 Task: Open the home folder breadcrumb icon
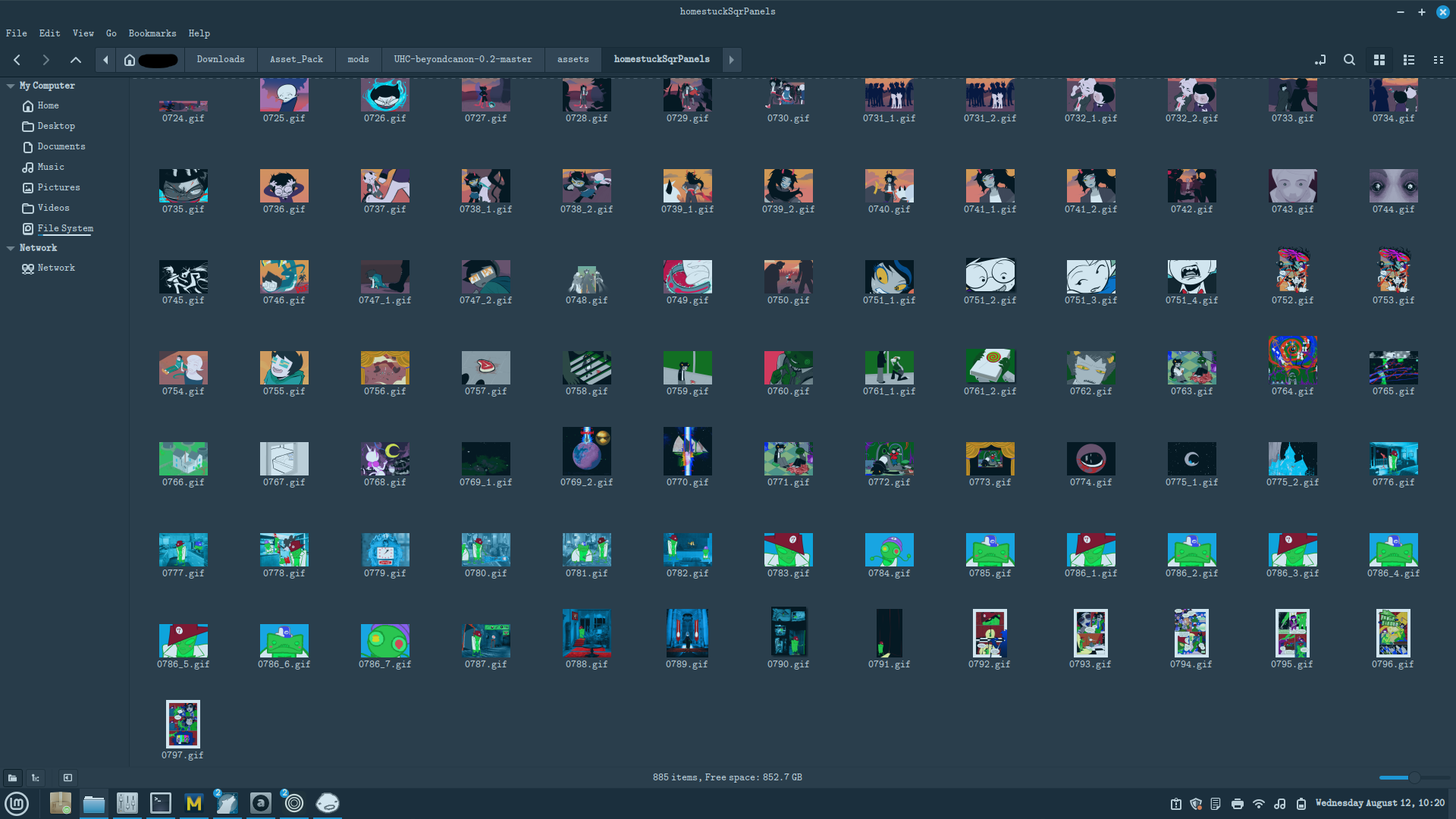(130, 60)
